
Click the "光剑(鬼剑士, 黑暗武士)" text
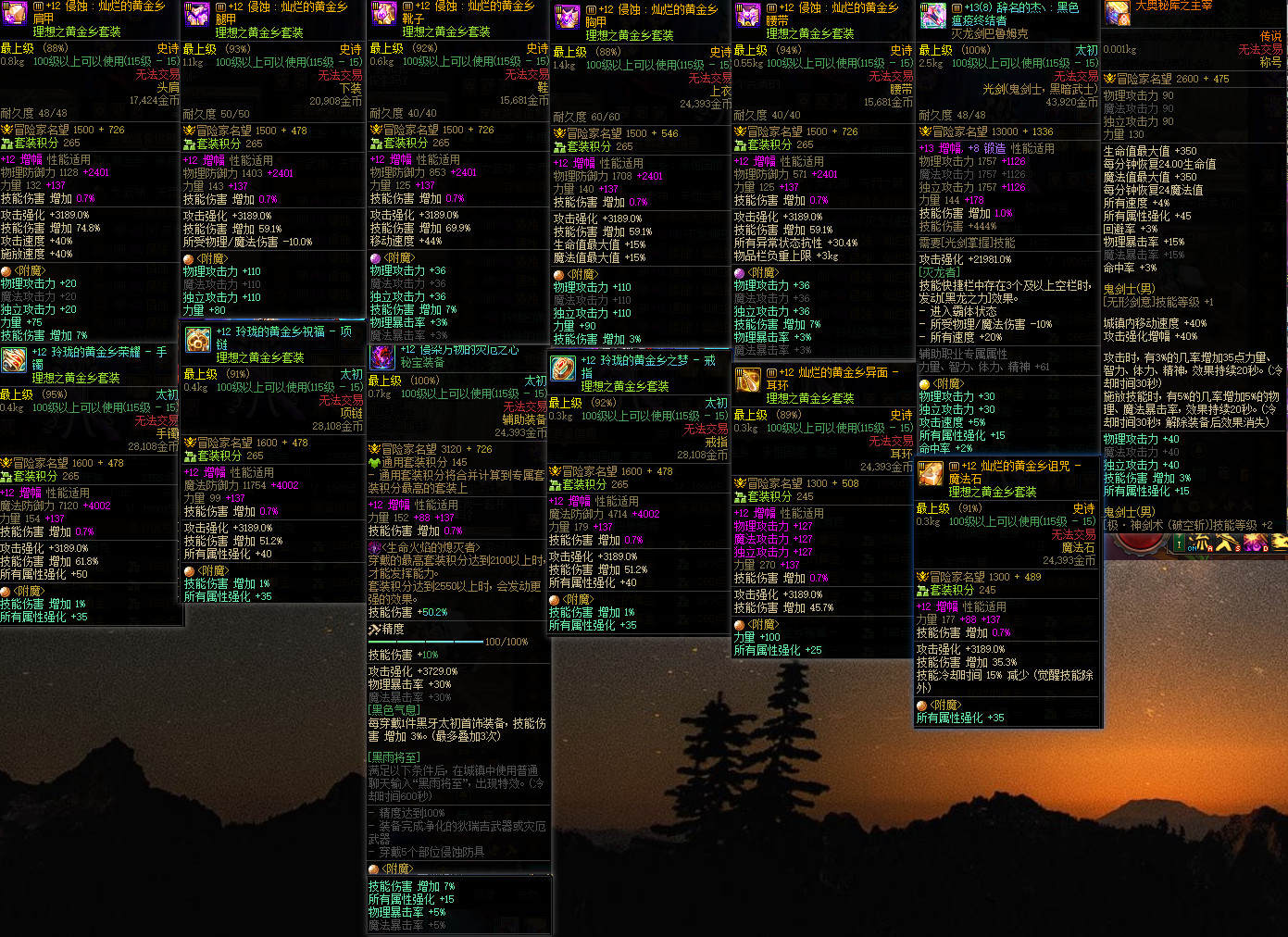point(1041,90)
